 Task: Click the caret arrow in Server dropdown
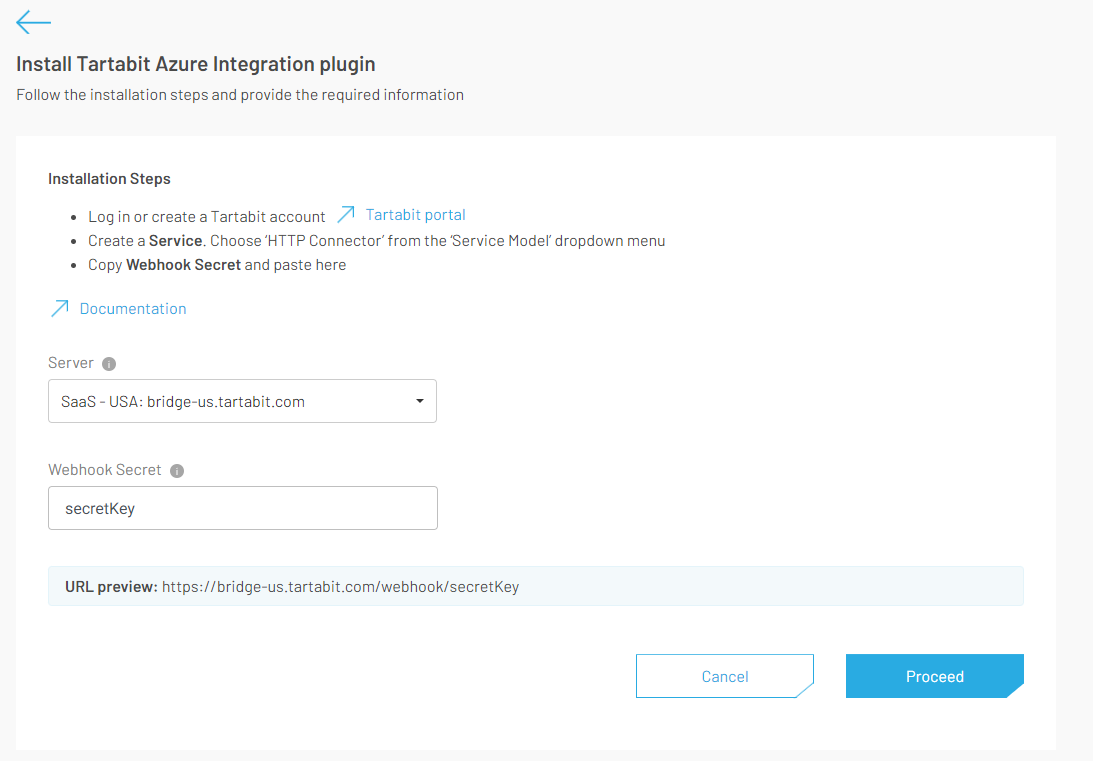pyautogui.click(x=419, y=401)
